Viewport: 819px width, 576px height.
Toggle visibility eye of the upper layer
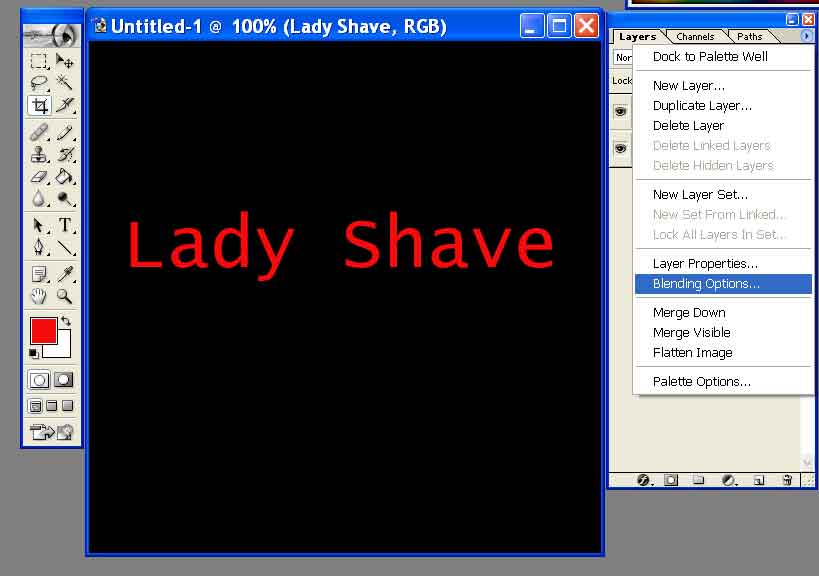[621, 111]
